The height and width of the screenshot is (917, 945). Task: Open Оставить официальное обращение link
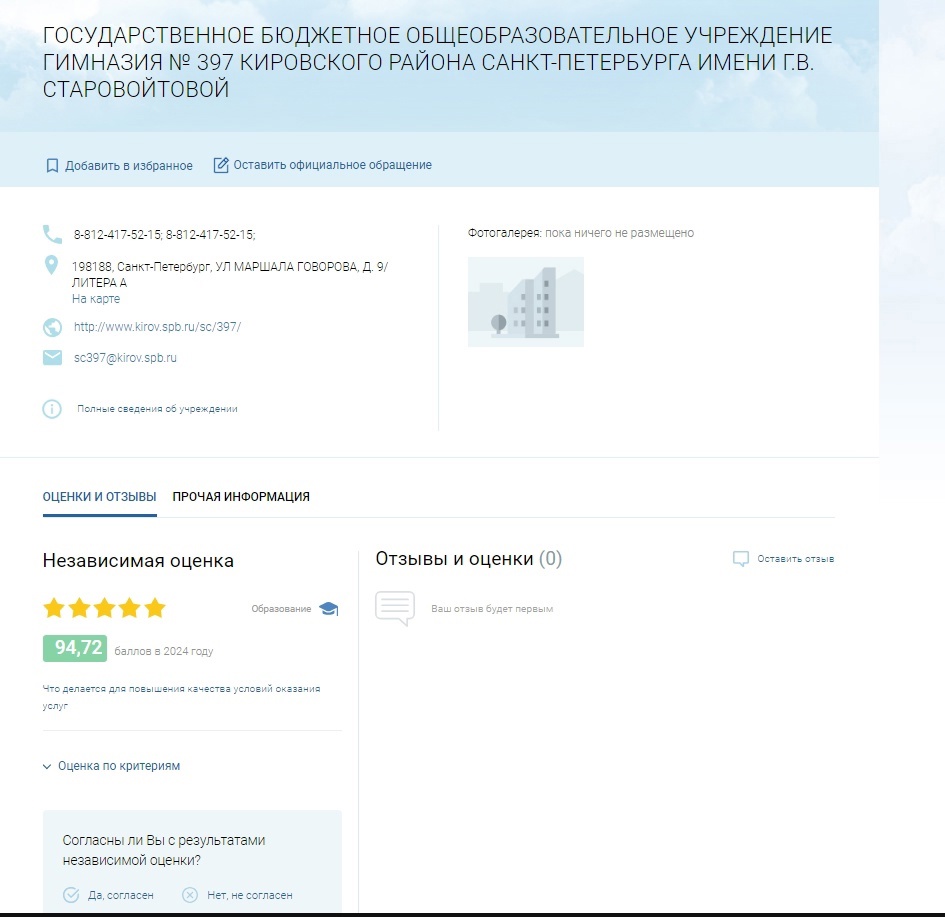tap(332, 165)
